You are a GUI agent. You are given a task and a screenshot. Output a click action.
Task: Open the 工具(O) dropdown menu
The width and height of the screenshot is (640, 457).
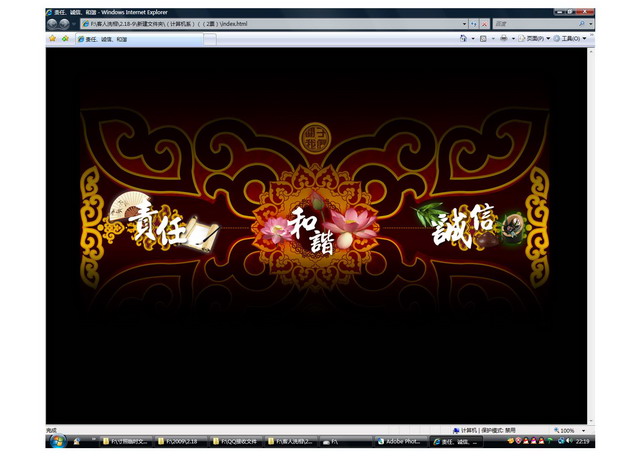coord(570,39)
